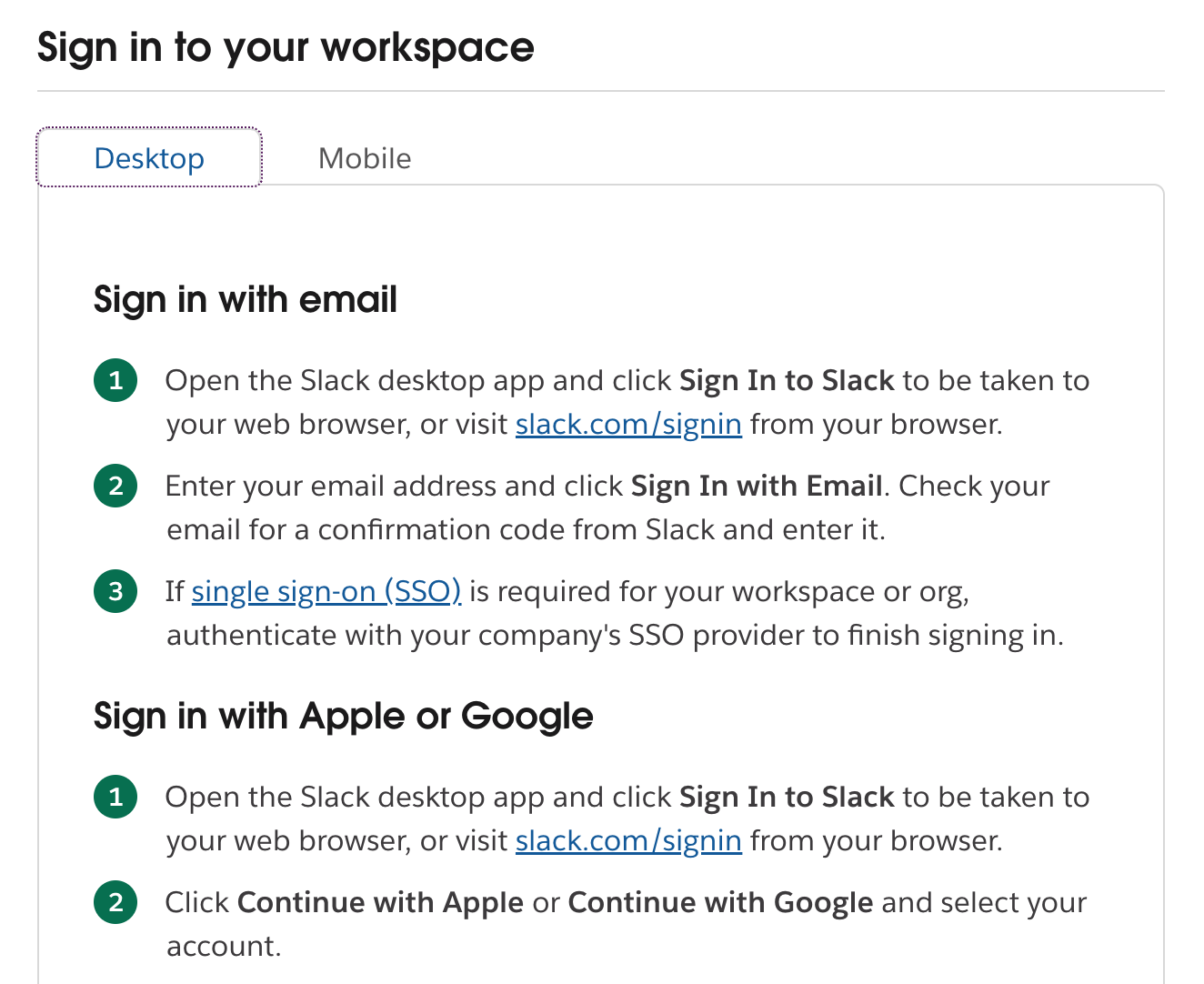
Task: Switch to the Desktop tab
Action: (x=149, y=158)
